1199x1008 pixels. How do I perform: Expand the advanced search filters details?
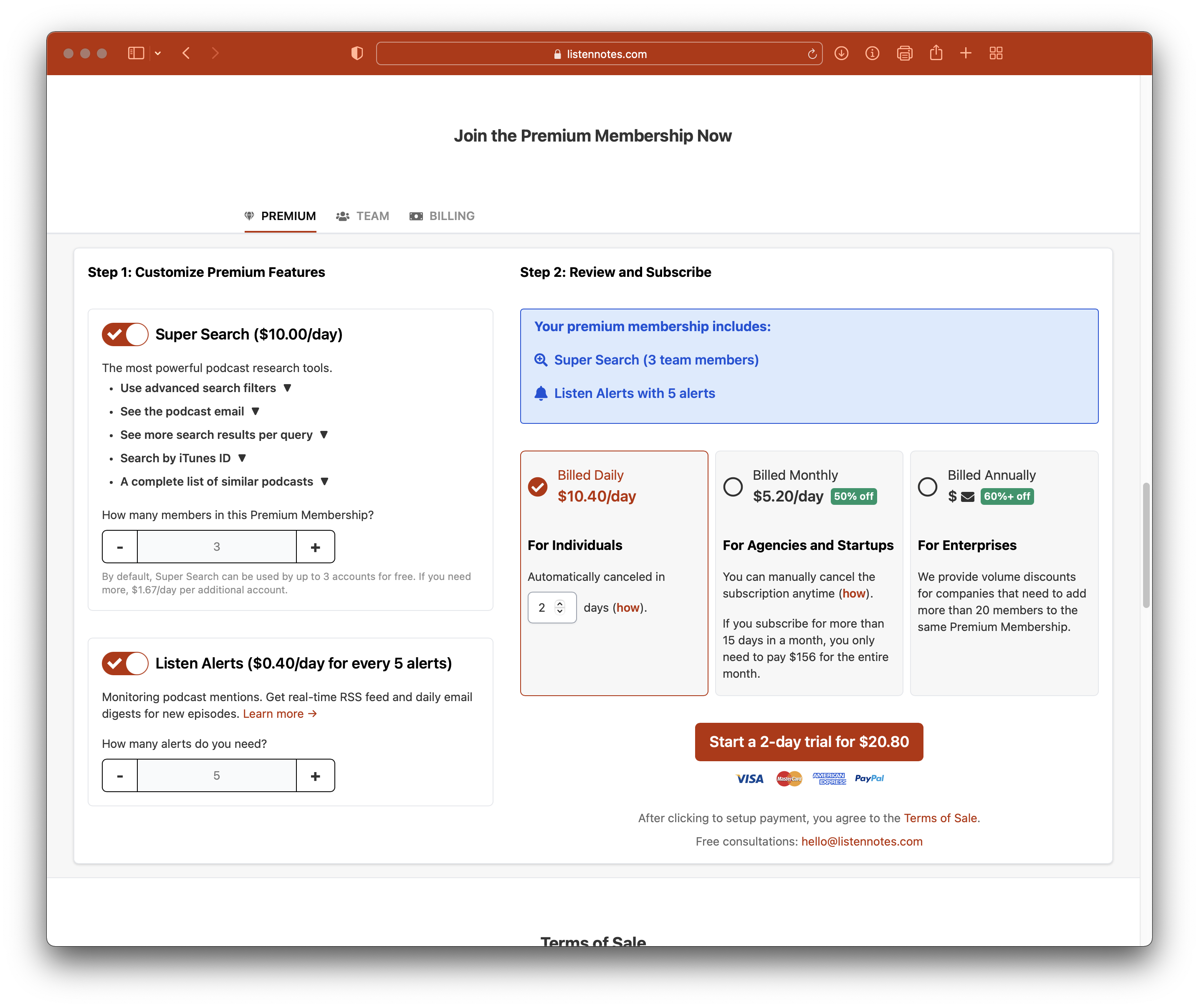(288, 387)
